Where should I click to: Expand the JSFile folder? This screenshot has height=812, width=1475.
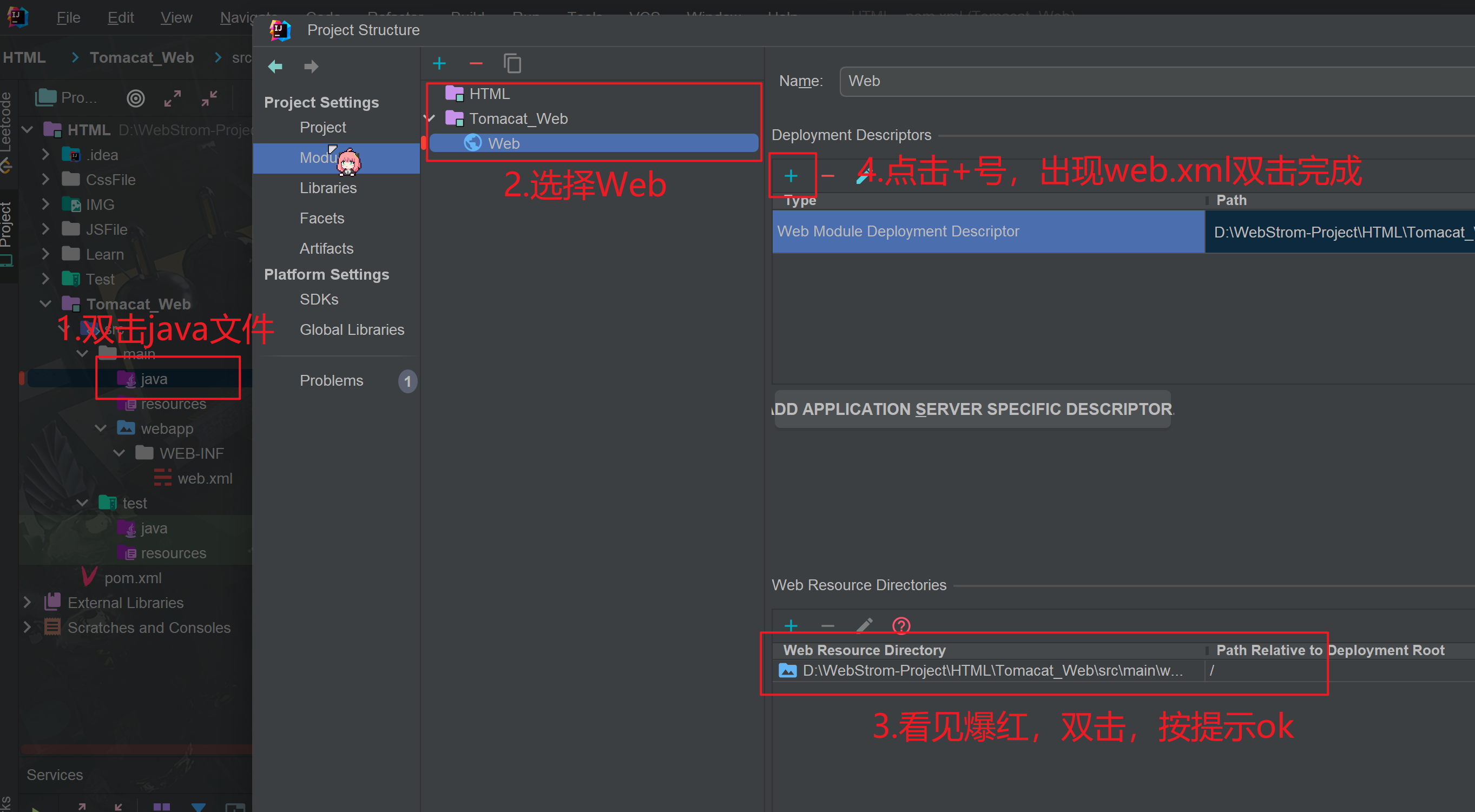(x=45, y=229)
